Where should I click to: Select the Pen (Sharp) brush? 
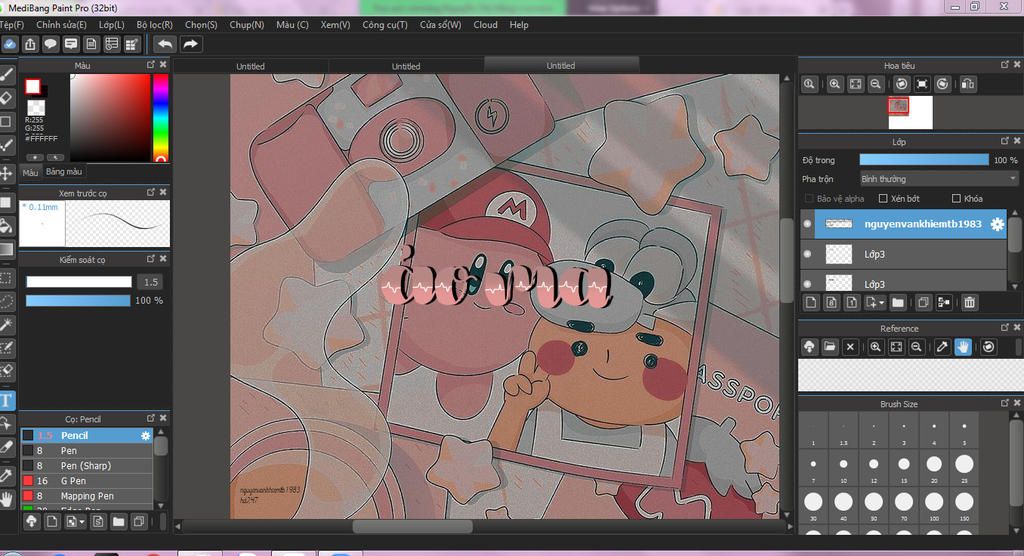tap(87, 465)
